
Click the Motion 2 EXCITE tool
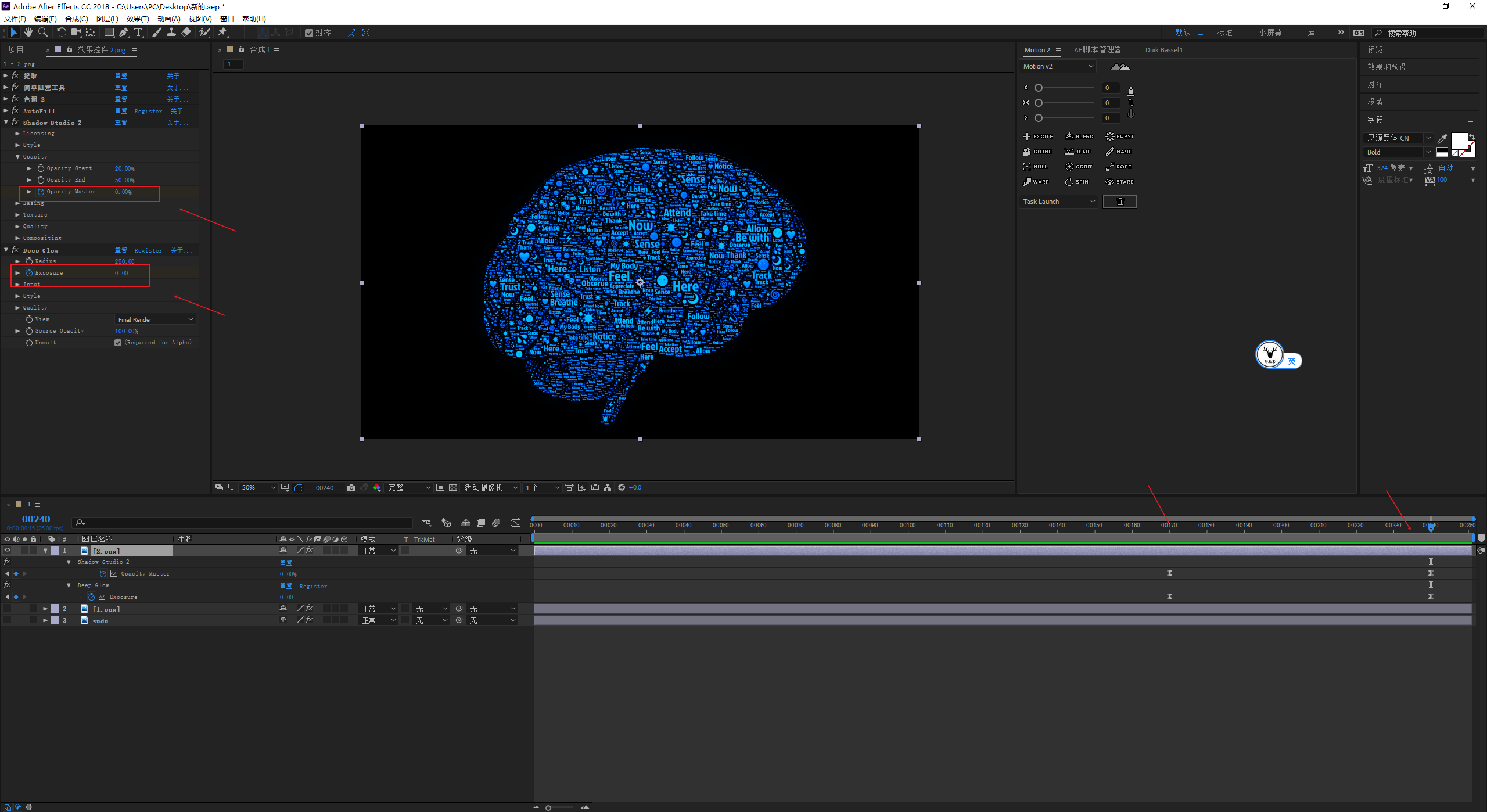pos(1038,136)
